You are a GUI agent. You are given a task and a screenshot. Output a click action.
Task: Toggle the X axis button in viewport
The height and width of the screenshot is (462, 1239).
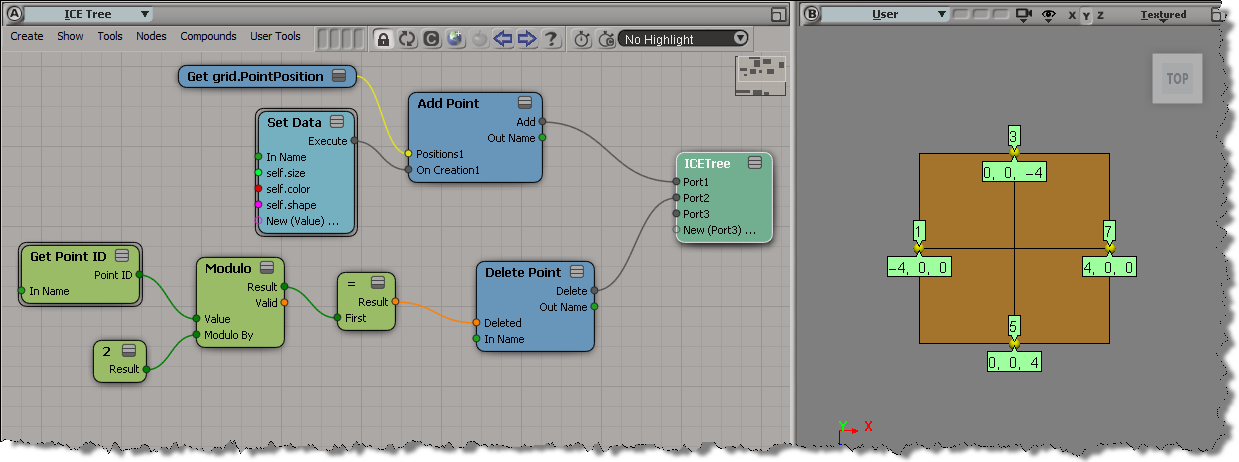pos(1072,15)
